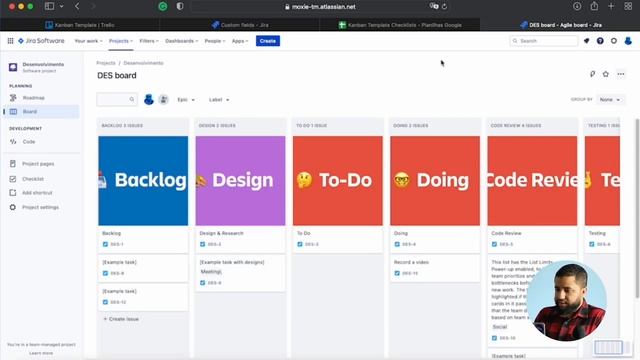Open the Jira settings gear icon
The width and height of the screenshot is (640, 360).
click(x=613, y=41)
